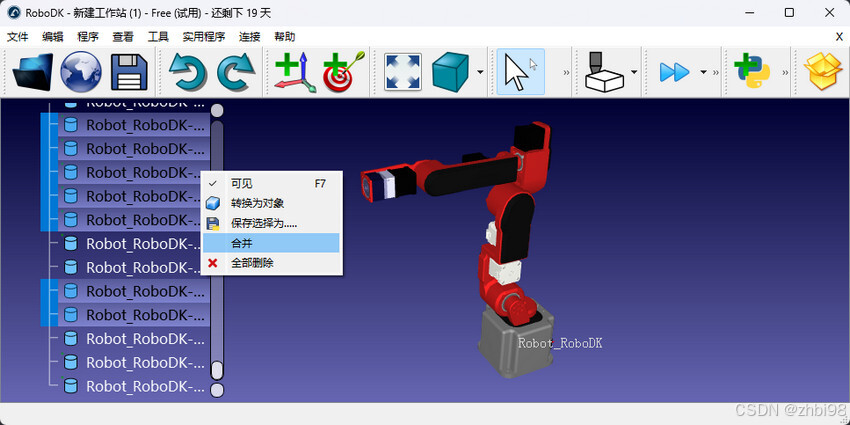850x425 pixels.
Task: Open the dropdown arrow beside the view cube
Action: click(480, 72)
